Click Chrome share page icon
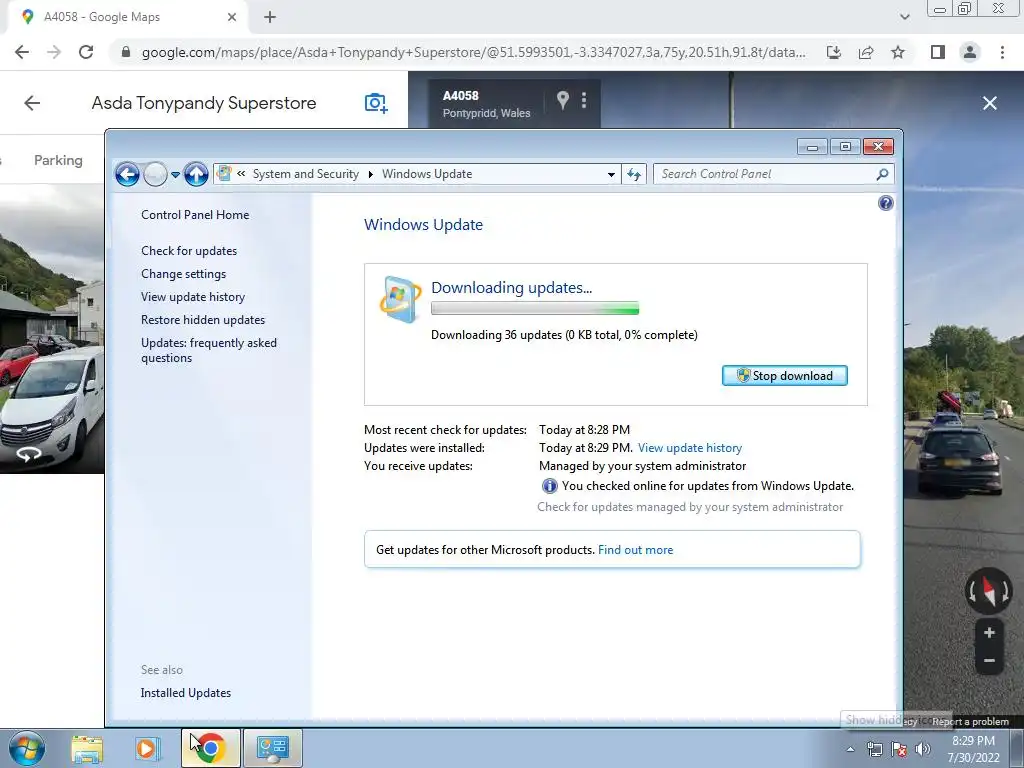This screenshot has height=768, width=1024. click(x=866, y=52)
